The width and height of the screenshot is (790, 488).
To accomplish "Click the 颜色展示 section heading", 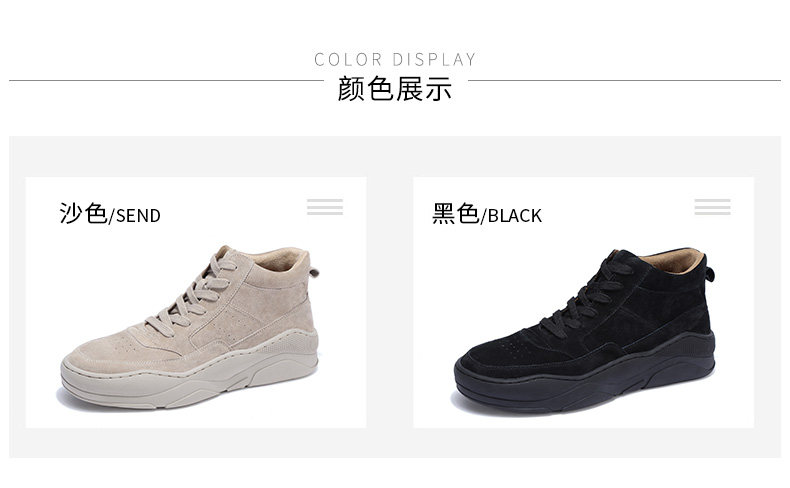I will tap(394, 89).
